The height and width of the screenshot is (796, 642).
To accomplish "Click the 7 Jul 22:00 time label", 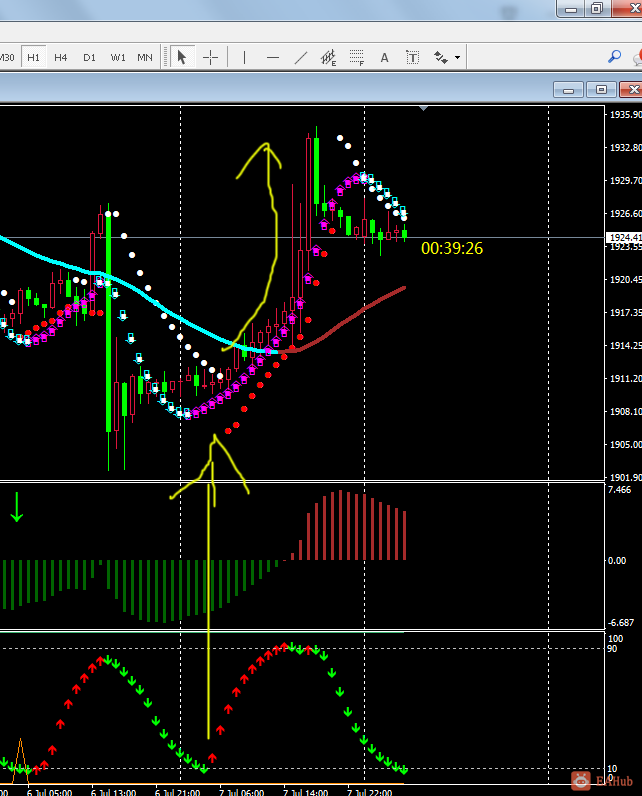I will pyautogui.click(x=369, y=792).
